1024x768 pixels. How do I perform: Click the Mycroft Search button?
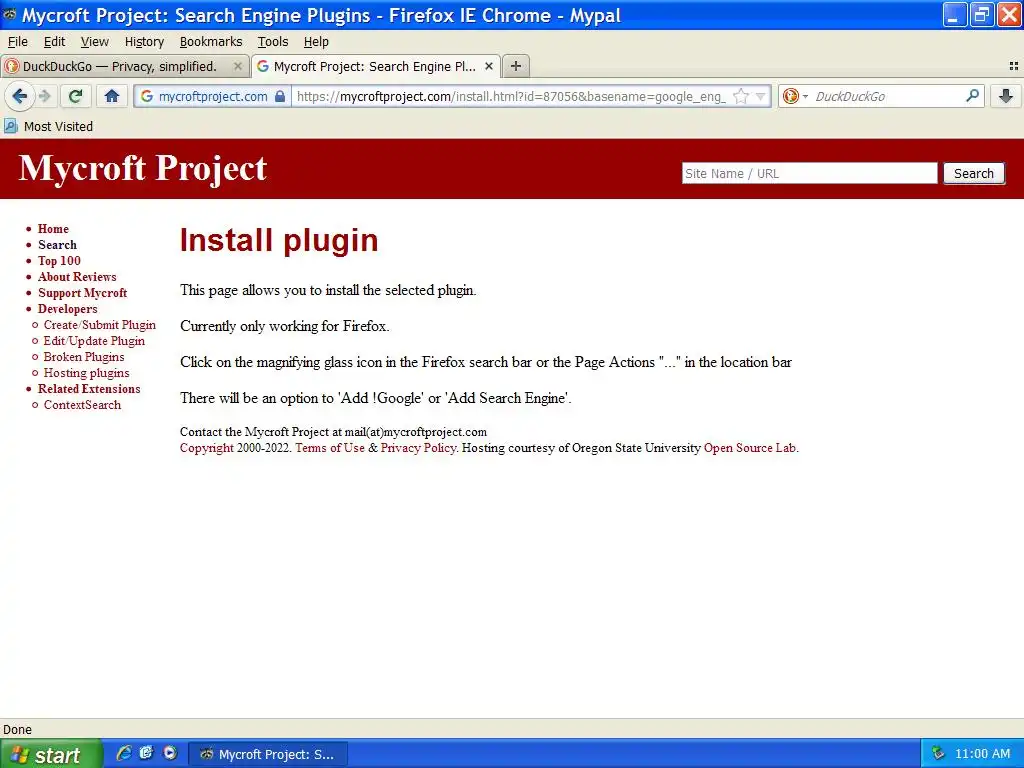pos(974,174)
